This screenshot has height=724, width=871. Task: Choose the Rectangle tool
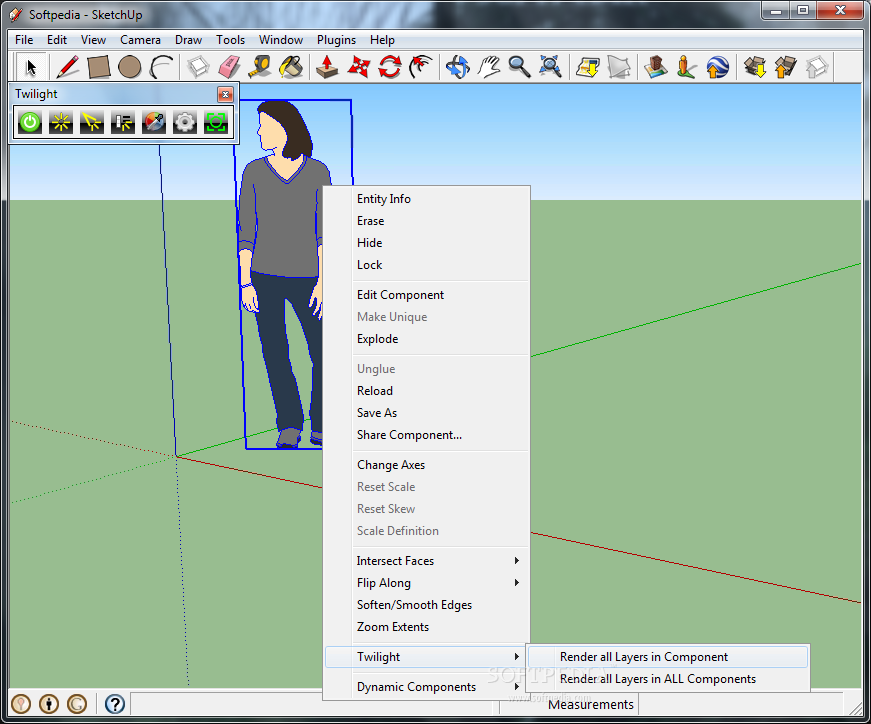[98, 67]
